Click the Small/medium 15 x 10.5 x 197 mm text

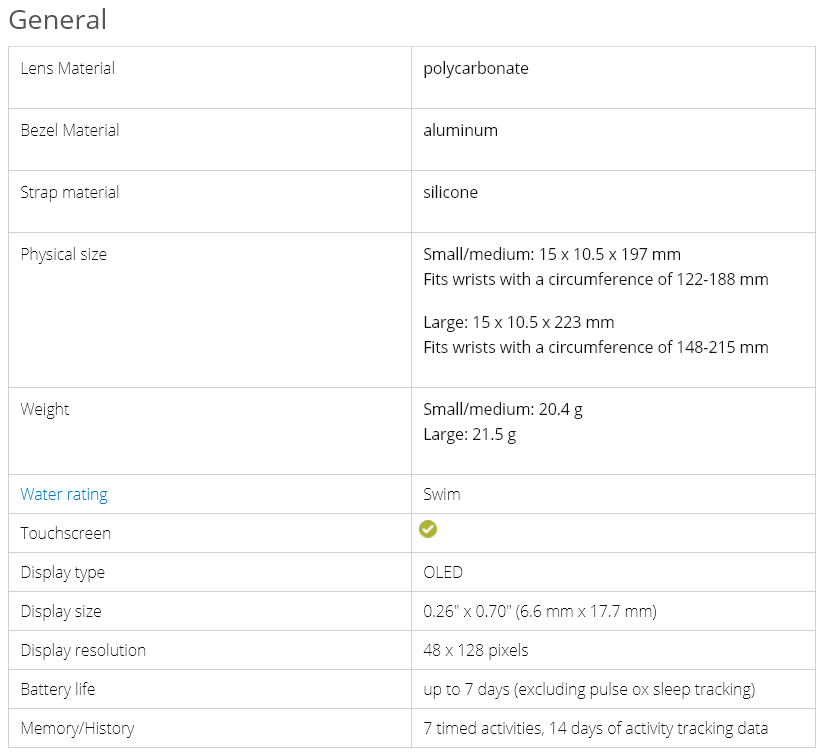(552, 254)
